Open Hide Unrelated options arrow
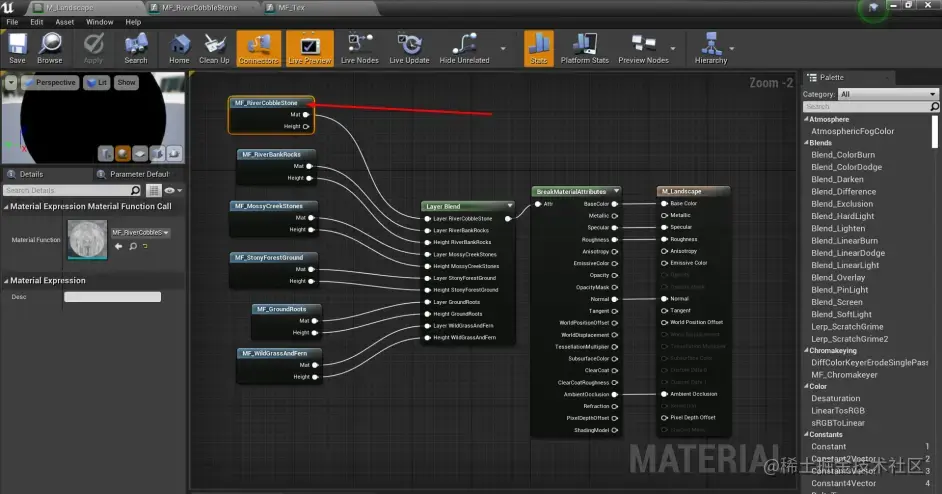Image resolution: width=942 pixels, height=494 pixels. click(503, 48)
